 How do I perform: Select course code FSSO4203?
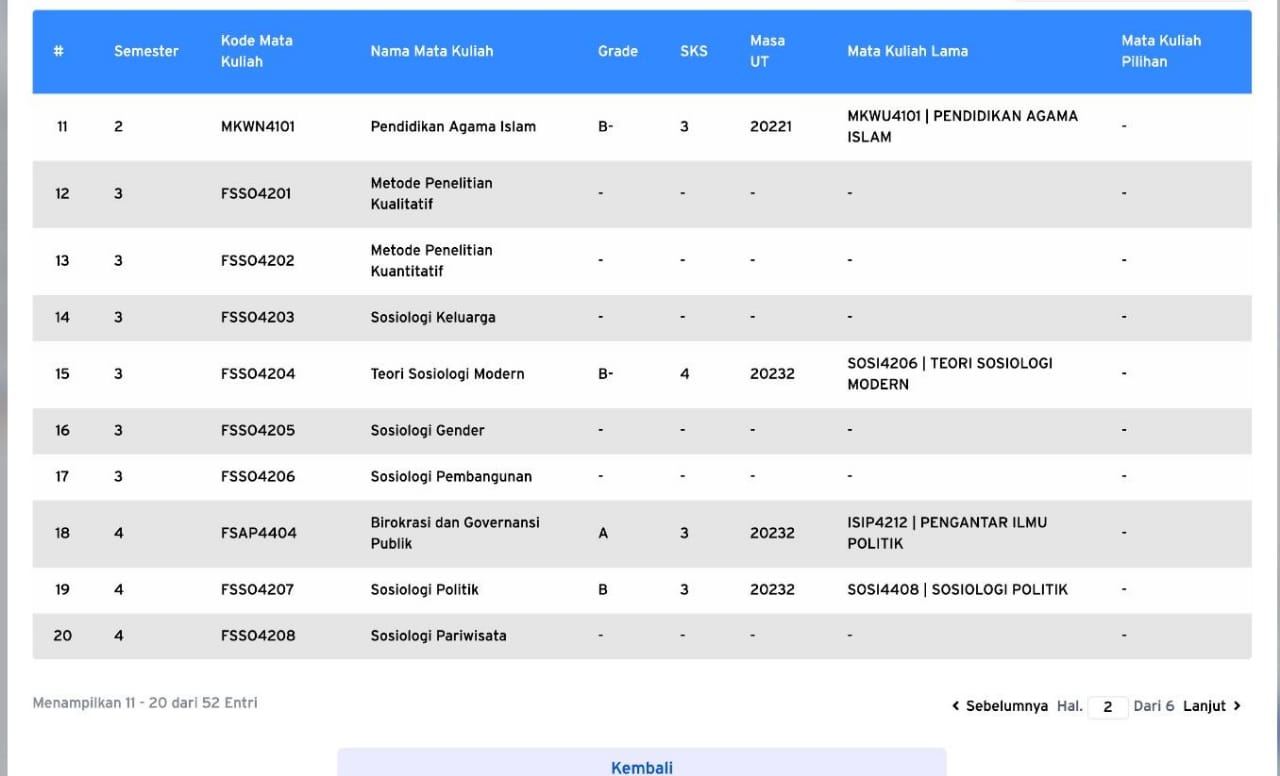click(x=258, y=318)
